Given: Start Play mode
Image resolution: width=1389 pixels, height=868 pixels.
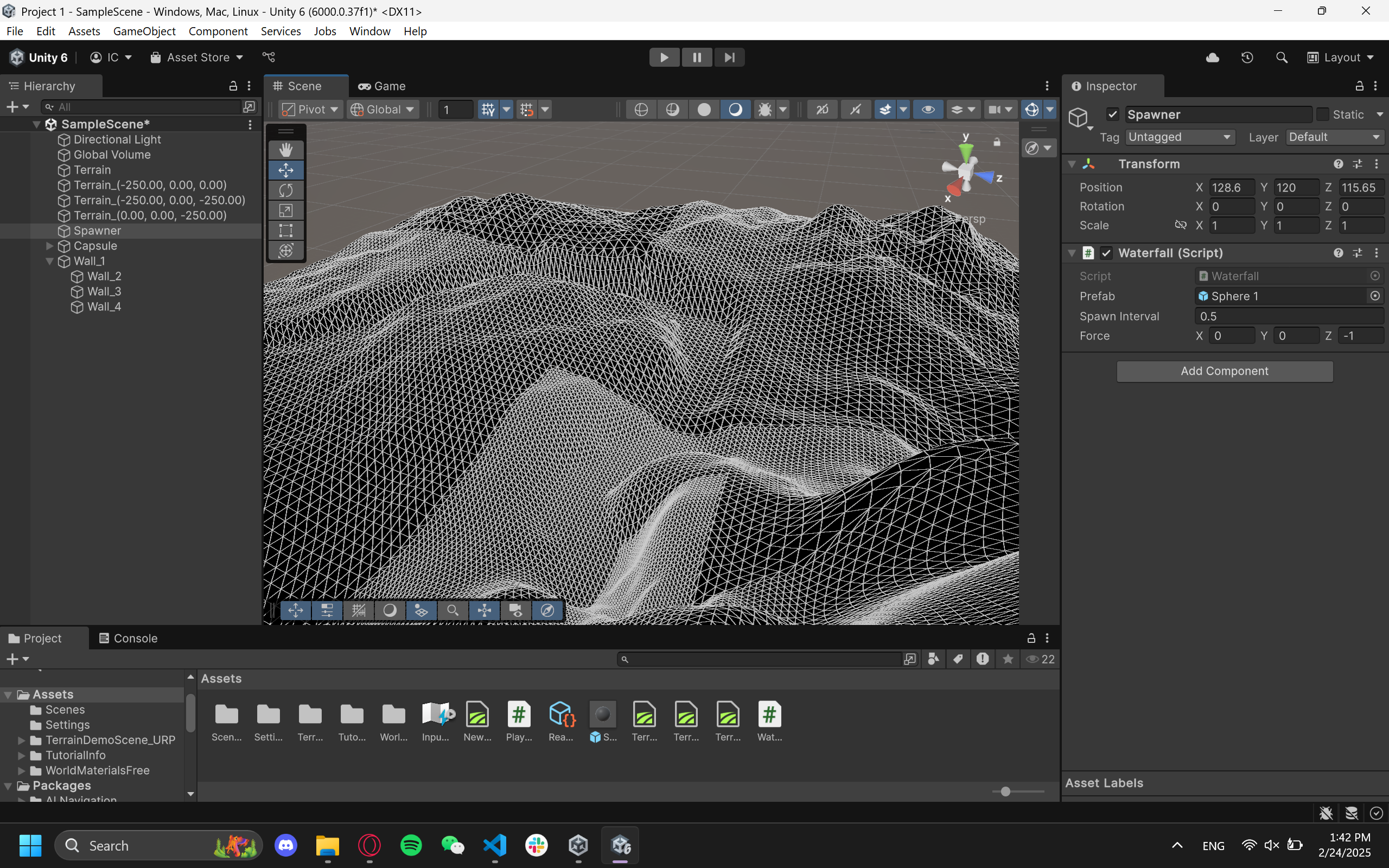Looking at the screenshot, I should (664, 58).
